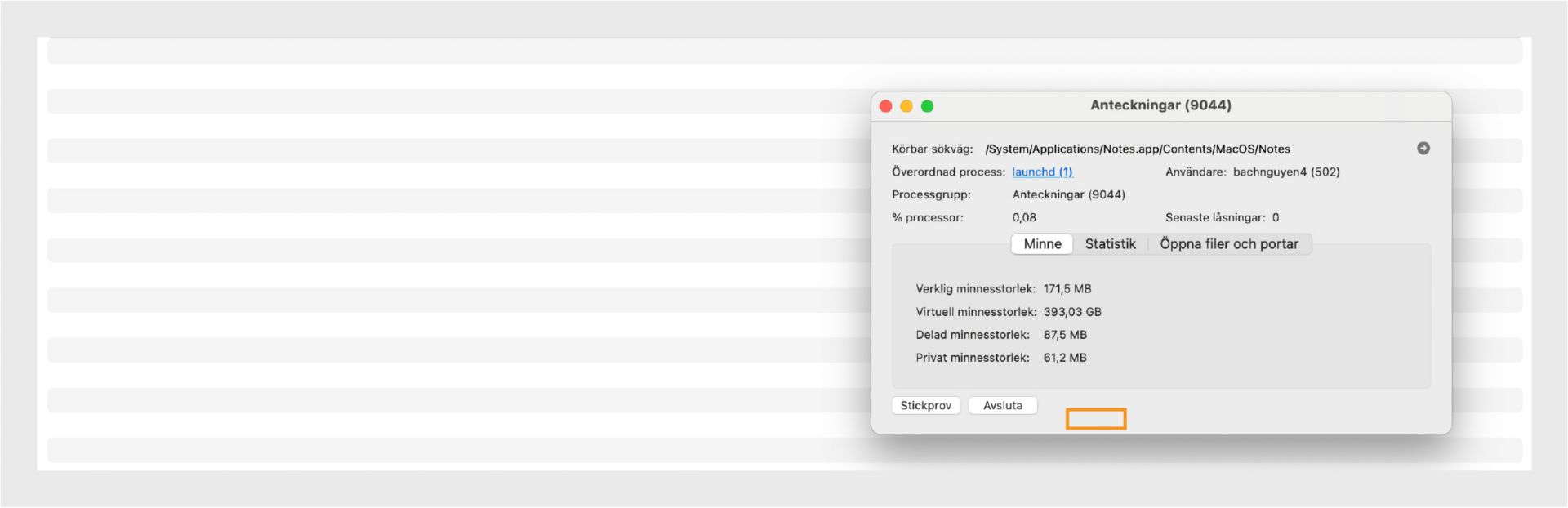This screenshot has width=1568, height=508.
Task: Click the Verklig minnesstorlek value 171,5 MB
Action: point(1067,288)
